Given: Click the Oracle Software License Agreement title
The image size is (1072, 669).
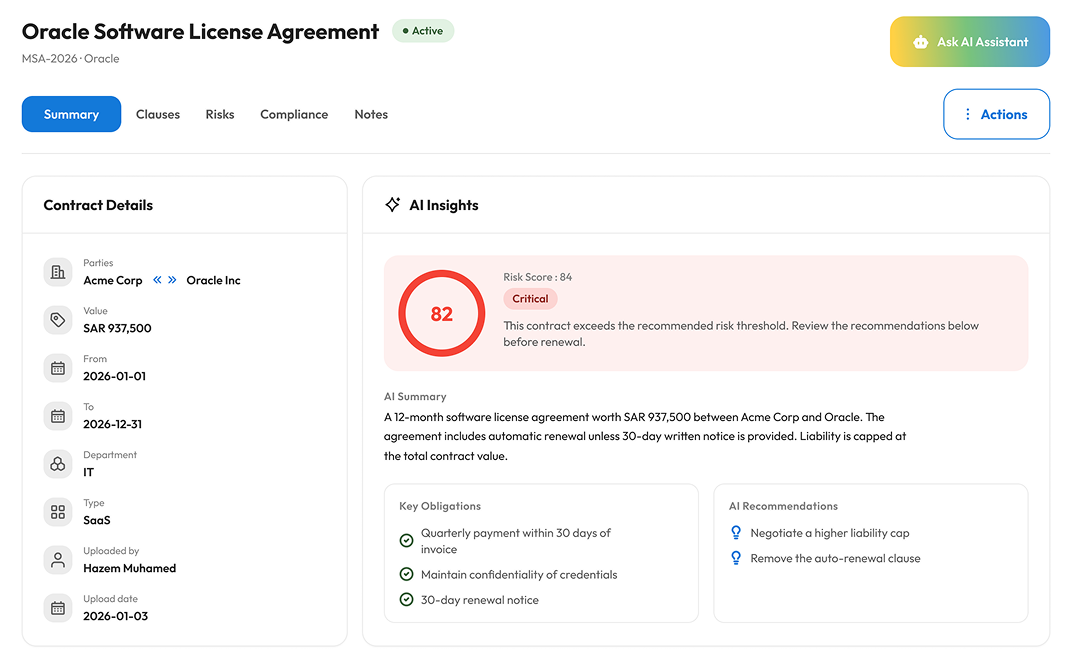Looking at the screenshot, I should [200, 31].
